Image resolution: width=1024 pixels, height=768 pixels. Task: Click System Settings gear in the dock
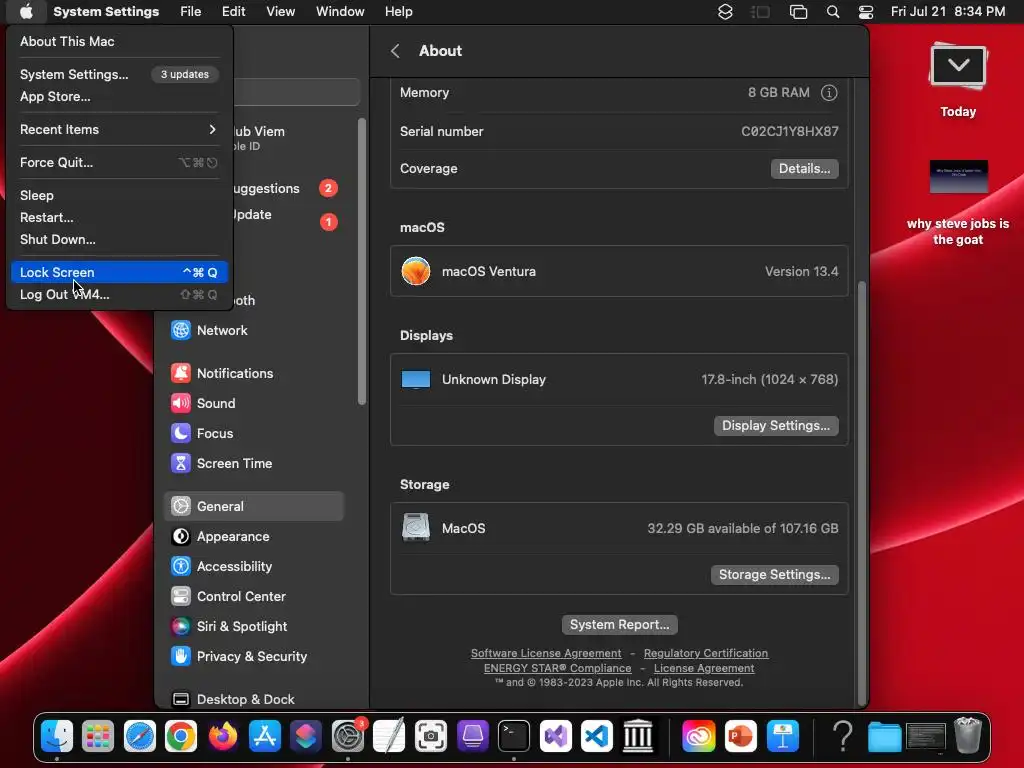[347, 736]
